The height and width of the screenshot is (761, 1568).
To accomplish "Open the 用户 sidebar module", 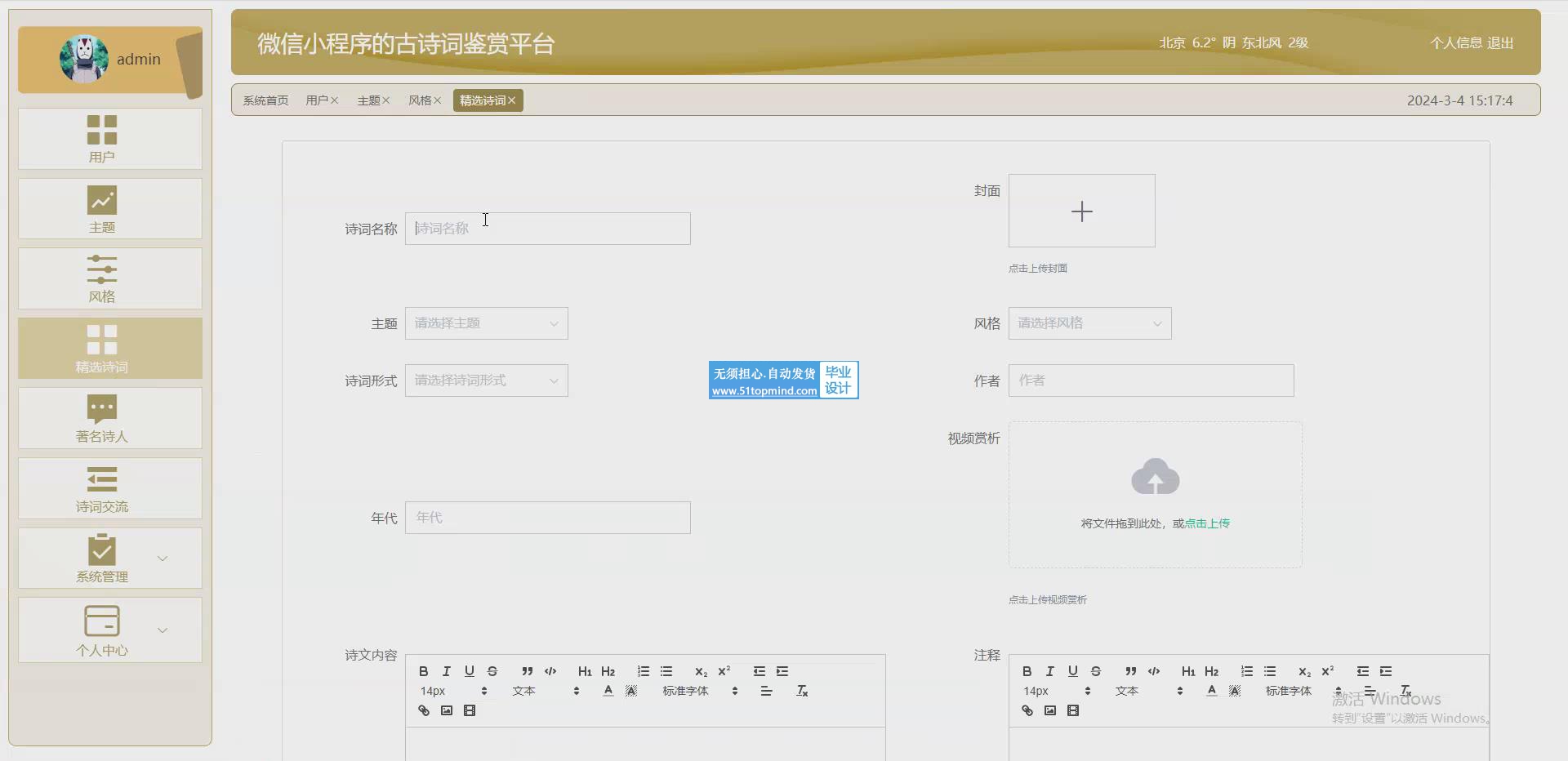I will tap(102, 139).
